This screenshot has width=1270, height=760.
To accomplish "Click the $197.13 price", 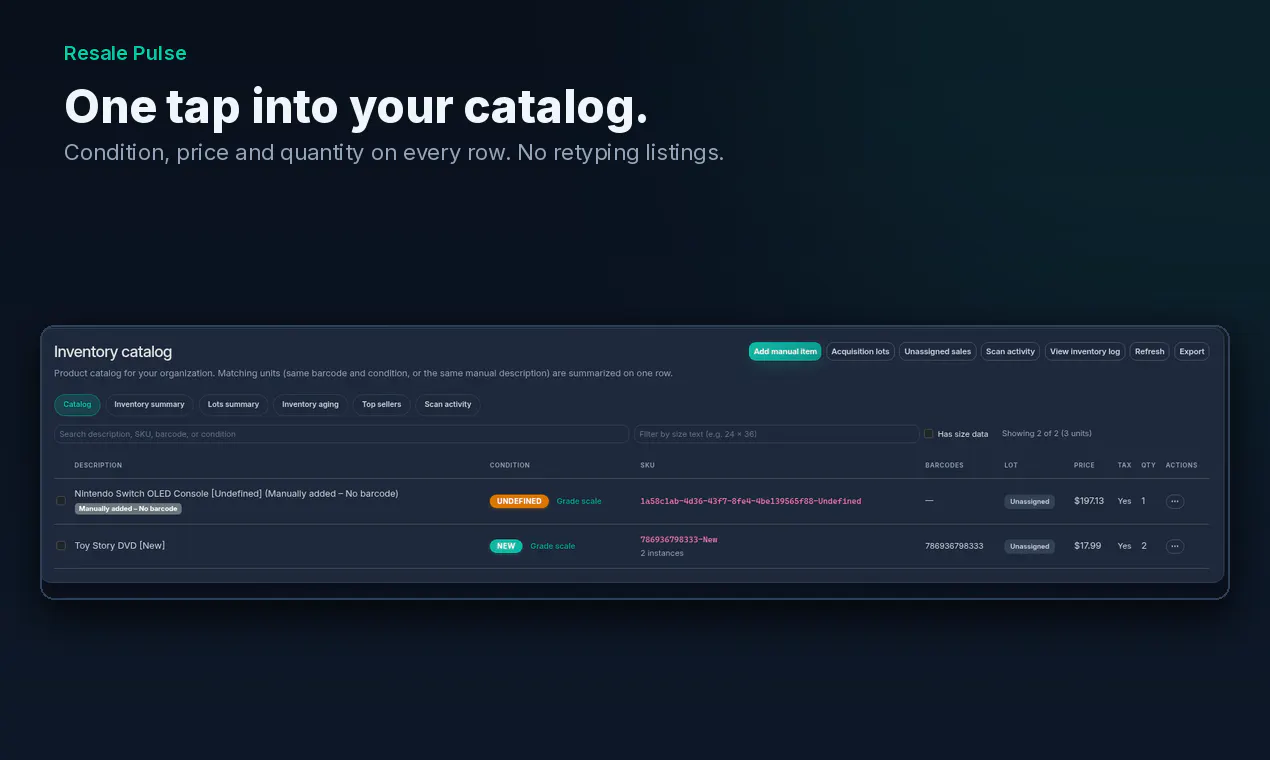I will (1089, 501).
